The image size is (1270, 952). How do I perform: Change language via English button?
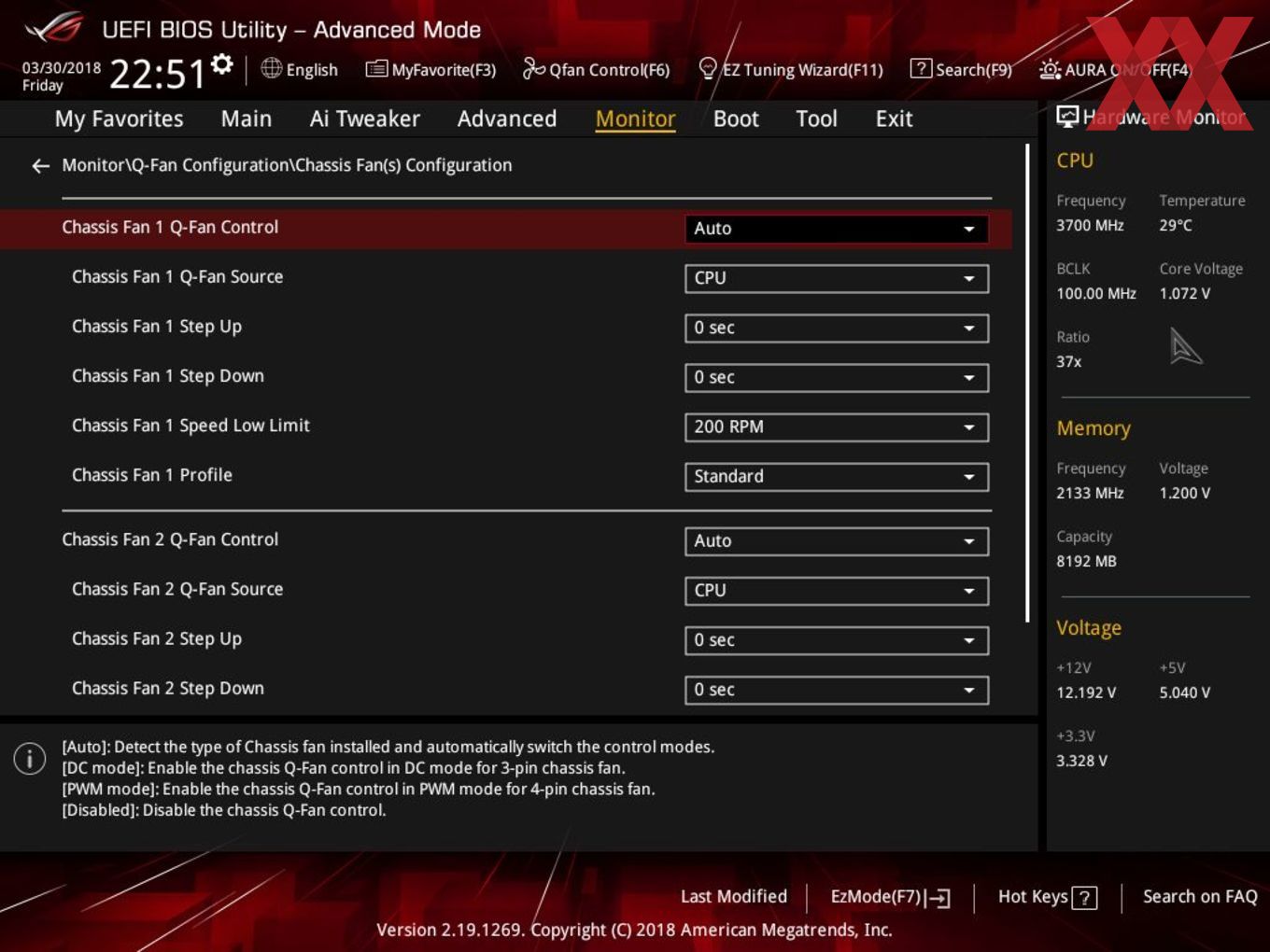click(x=300, y=69)
